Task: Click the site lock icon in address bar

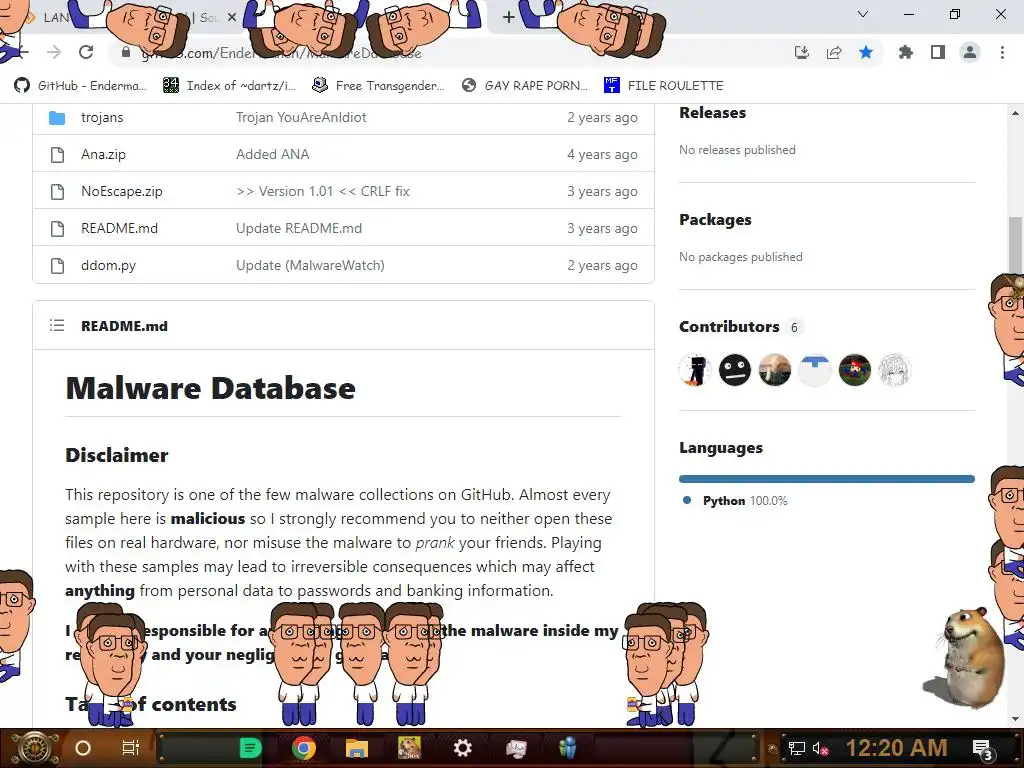Action: pos(126,52)
